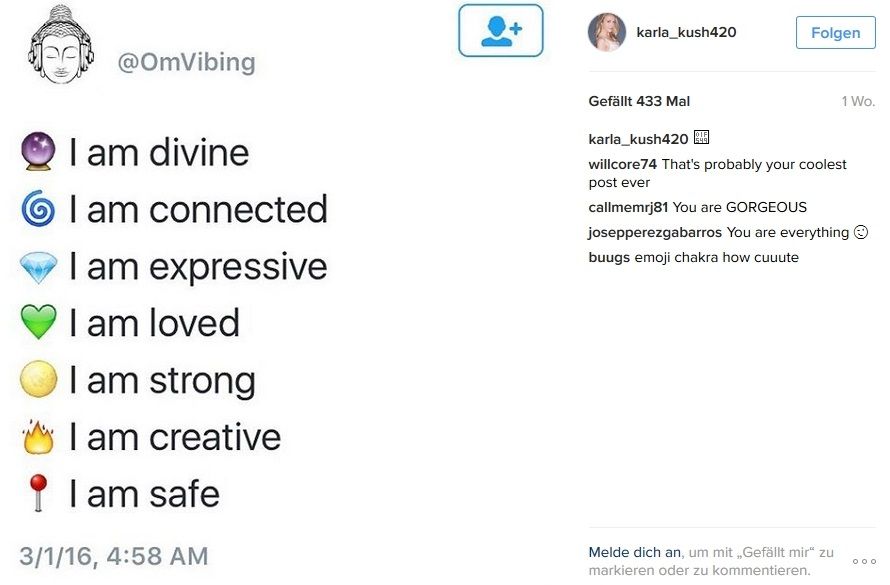Open the three-dots more options menu
This screenshot has height=585, width=890.
tap(864, 562)
